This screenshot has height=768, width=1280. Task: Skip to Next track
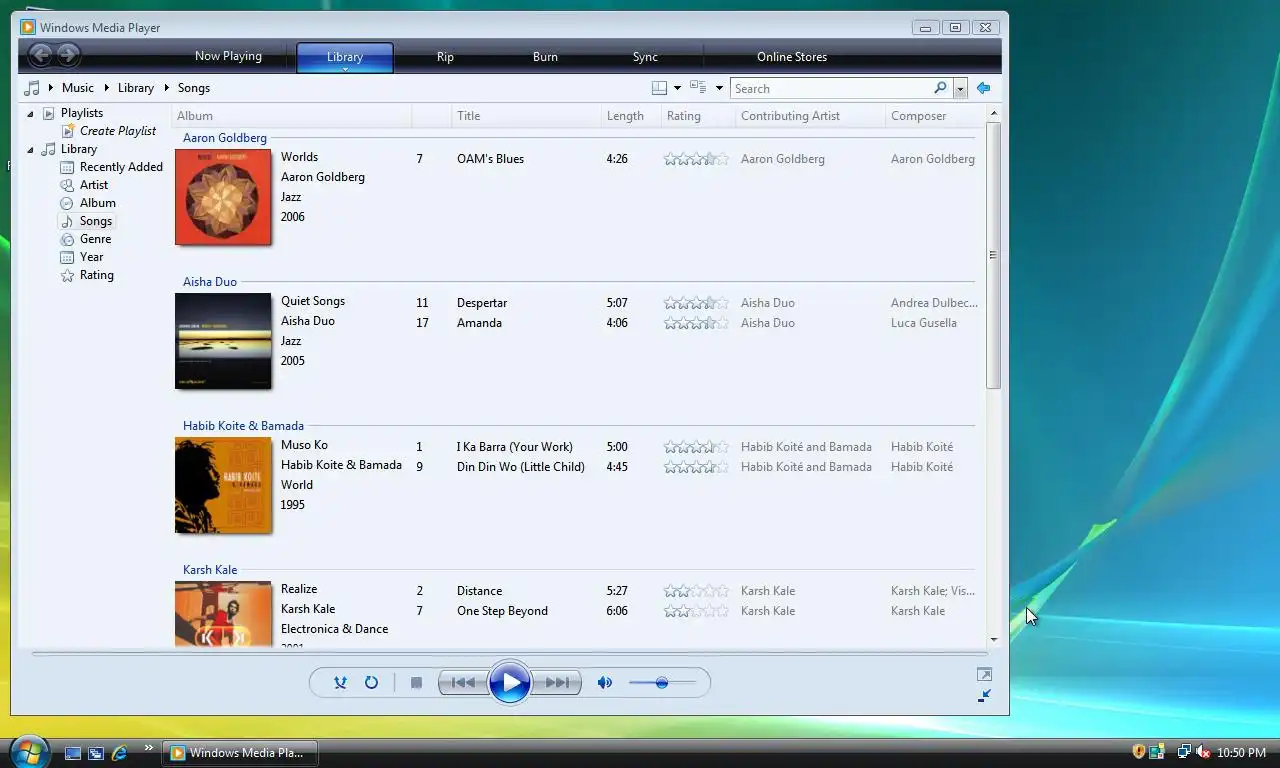click(557, 683)
